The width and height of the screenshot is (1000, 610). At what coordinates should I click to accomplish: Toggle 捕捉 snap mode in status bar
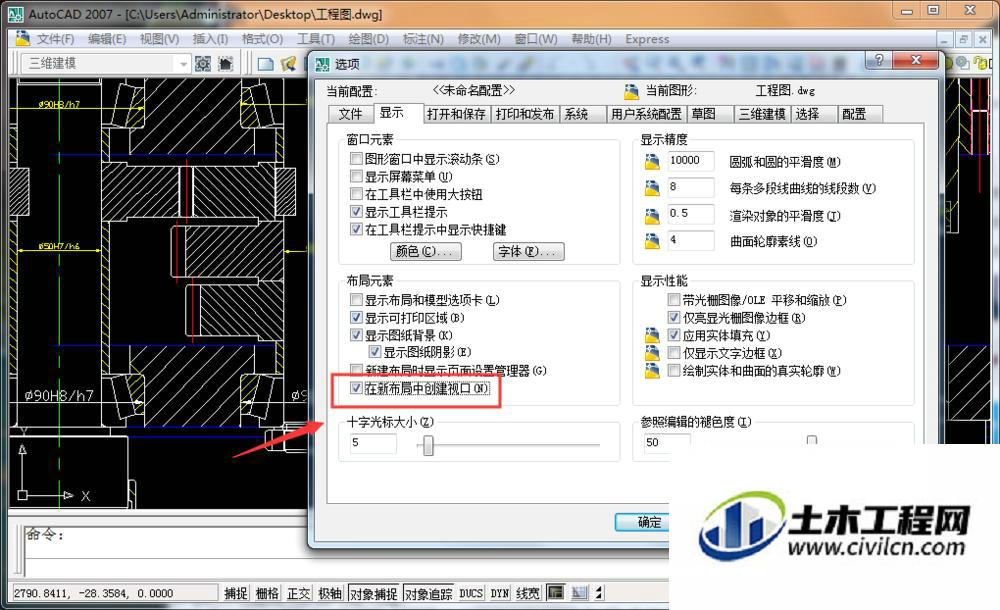(x=235, y=593)
